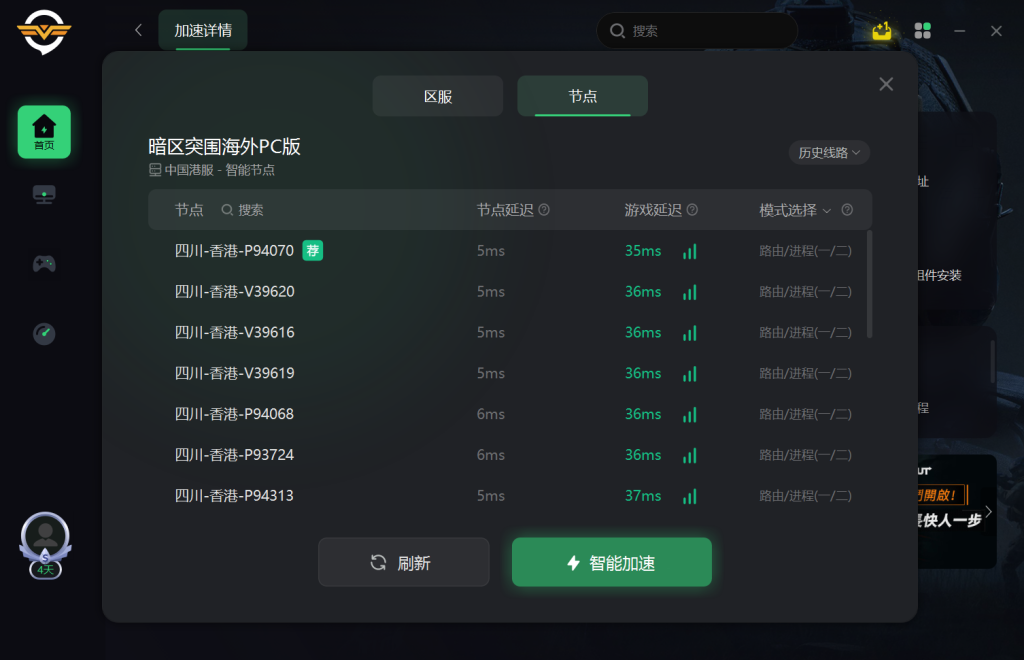Select node 四川-香港-P94070 recommended row
The image size is (1024, 660).
click(510, 251)
